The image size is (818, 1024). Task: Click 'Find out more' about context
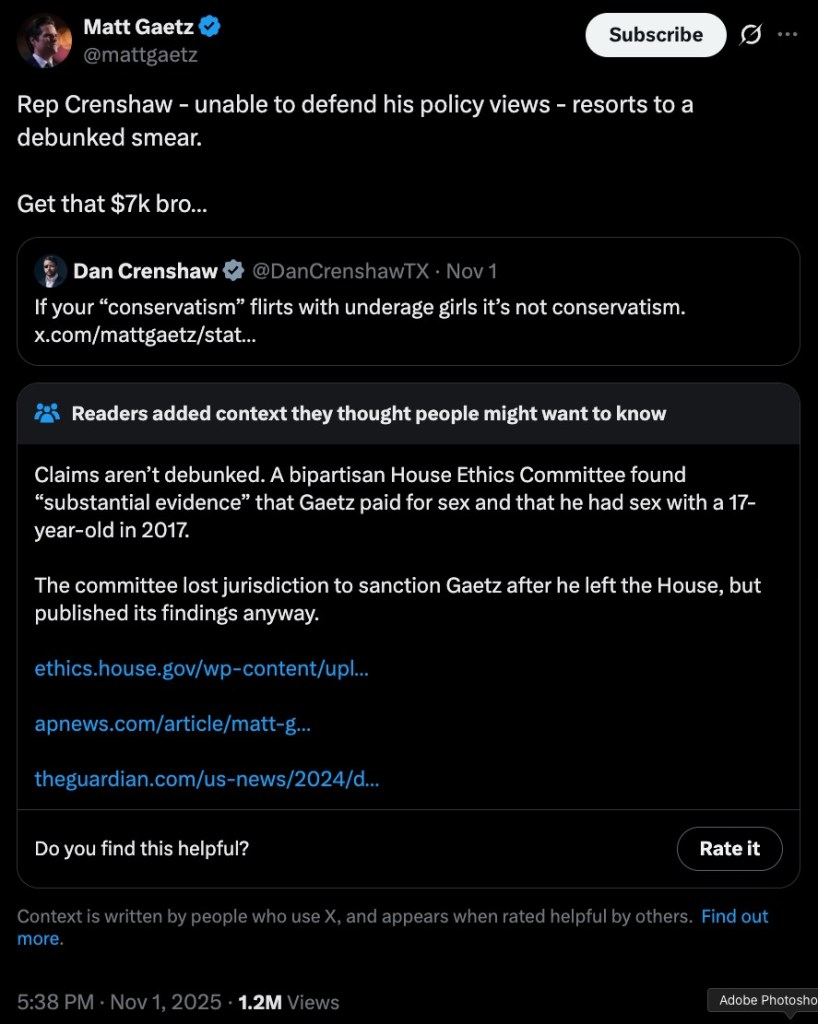pos(734,916)
